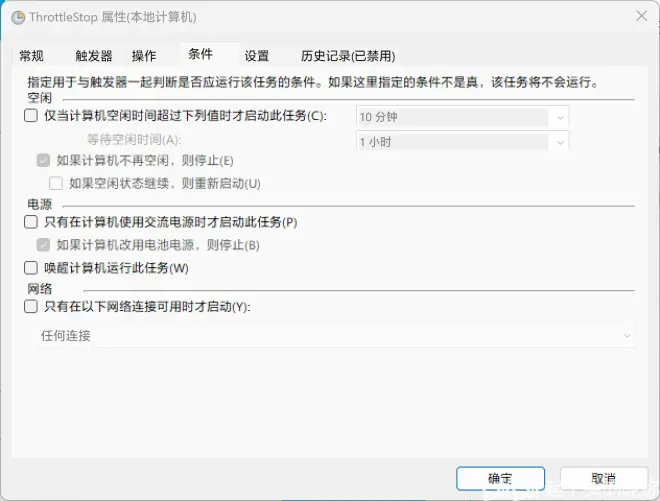Click the 电源 section heading
The image size is (660, 501).
40,205
